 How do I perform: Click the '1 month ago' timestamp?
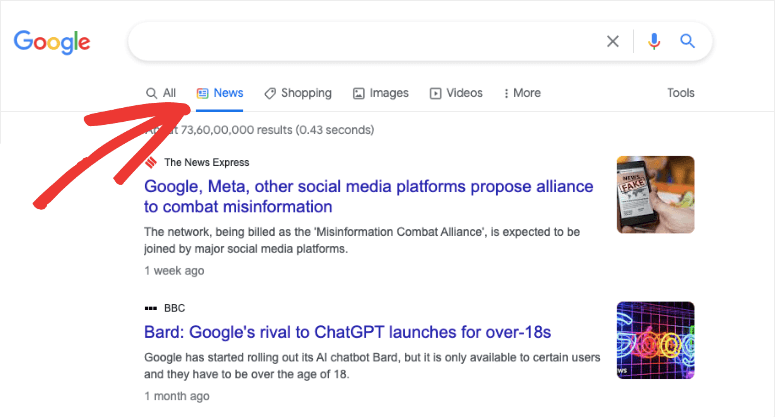coord(176,396)
